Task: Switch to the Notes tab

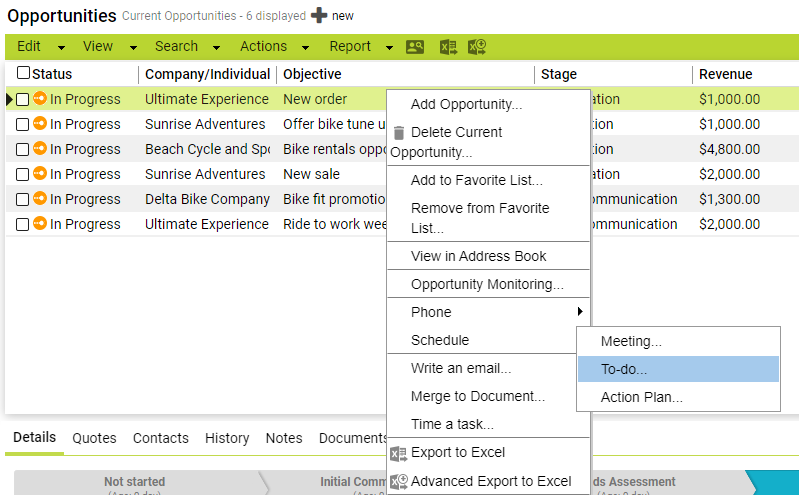Action: pos(284,438)
